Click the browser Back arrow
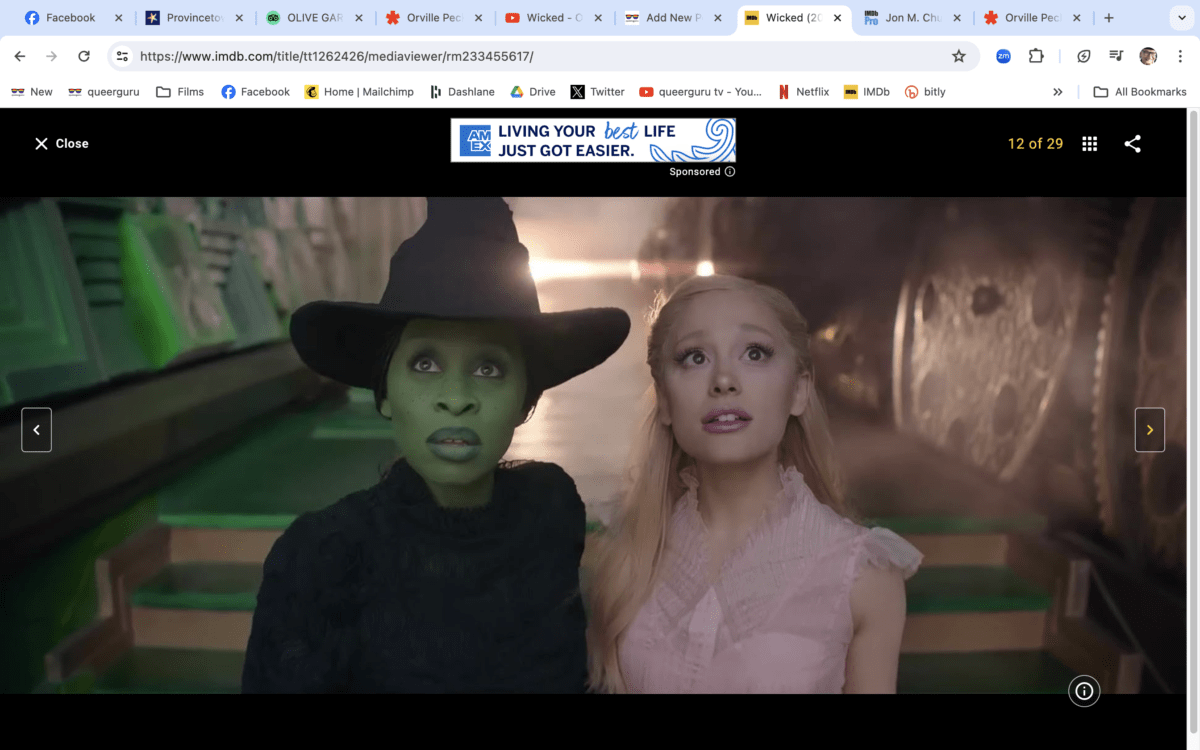This screenshot has height=750, width=1200. [x=20, y=56]
